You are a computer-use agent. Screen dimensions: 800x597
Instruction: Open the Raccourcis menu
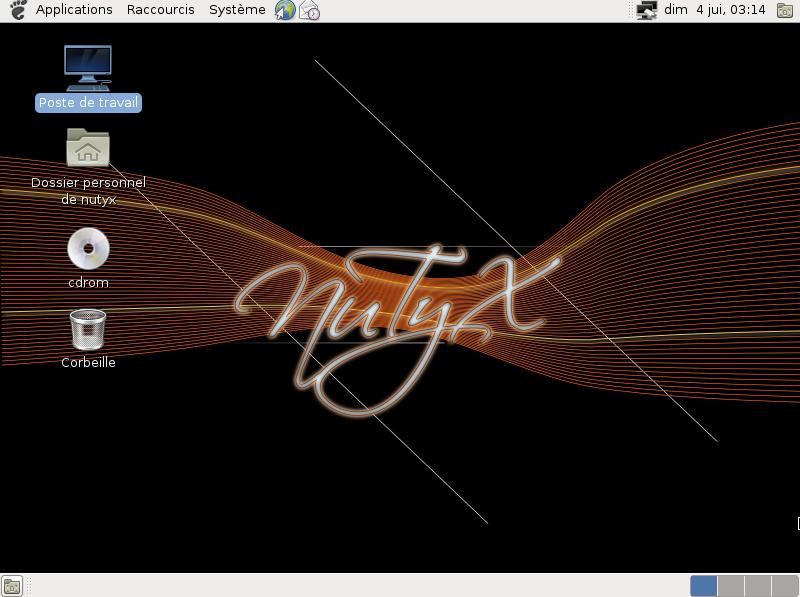point(160,10)
